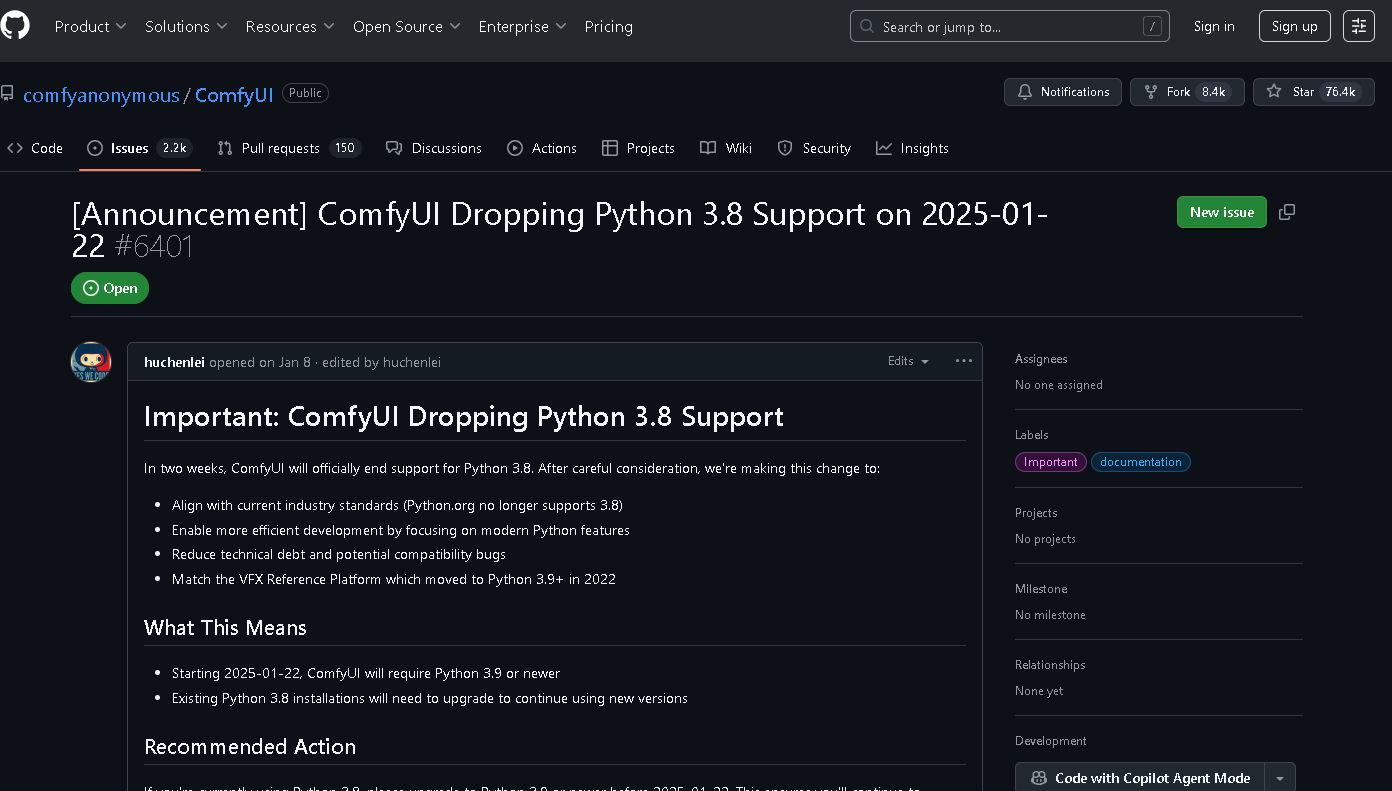Click huchenlei's avatar image
This screenshot has width=1392, height=791.
pyautogui.click(x=91, y=362)
